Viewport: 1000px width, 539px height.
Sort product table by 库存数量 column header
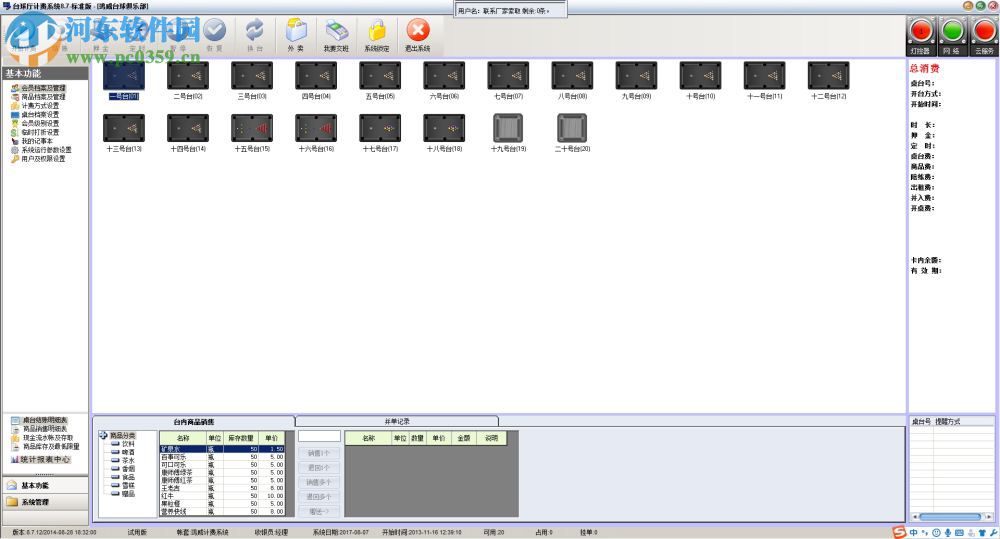240,438
